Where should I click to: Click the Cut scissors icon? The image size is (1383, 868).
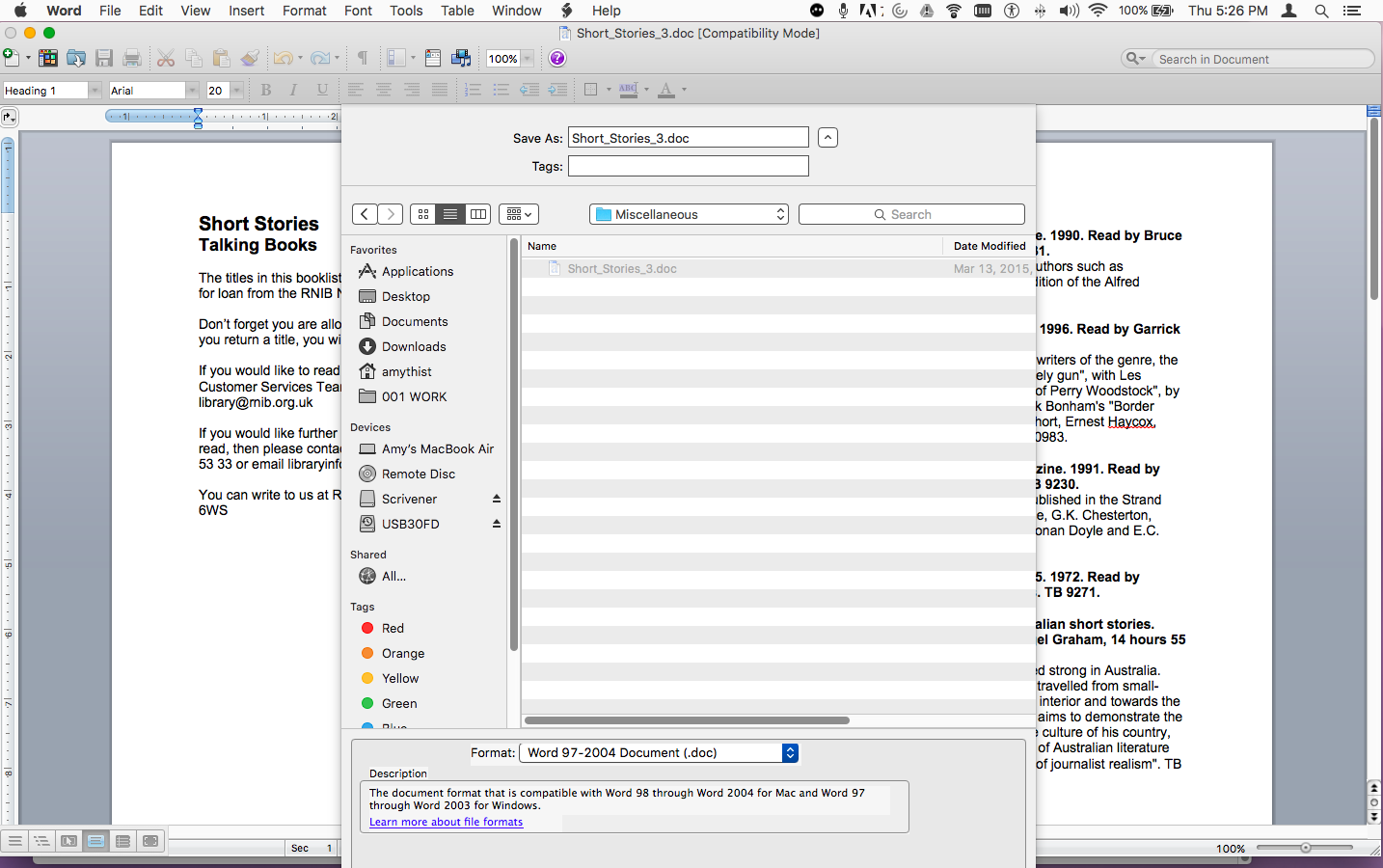(x=166, y=58)
